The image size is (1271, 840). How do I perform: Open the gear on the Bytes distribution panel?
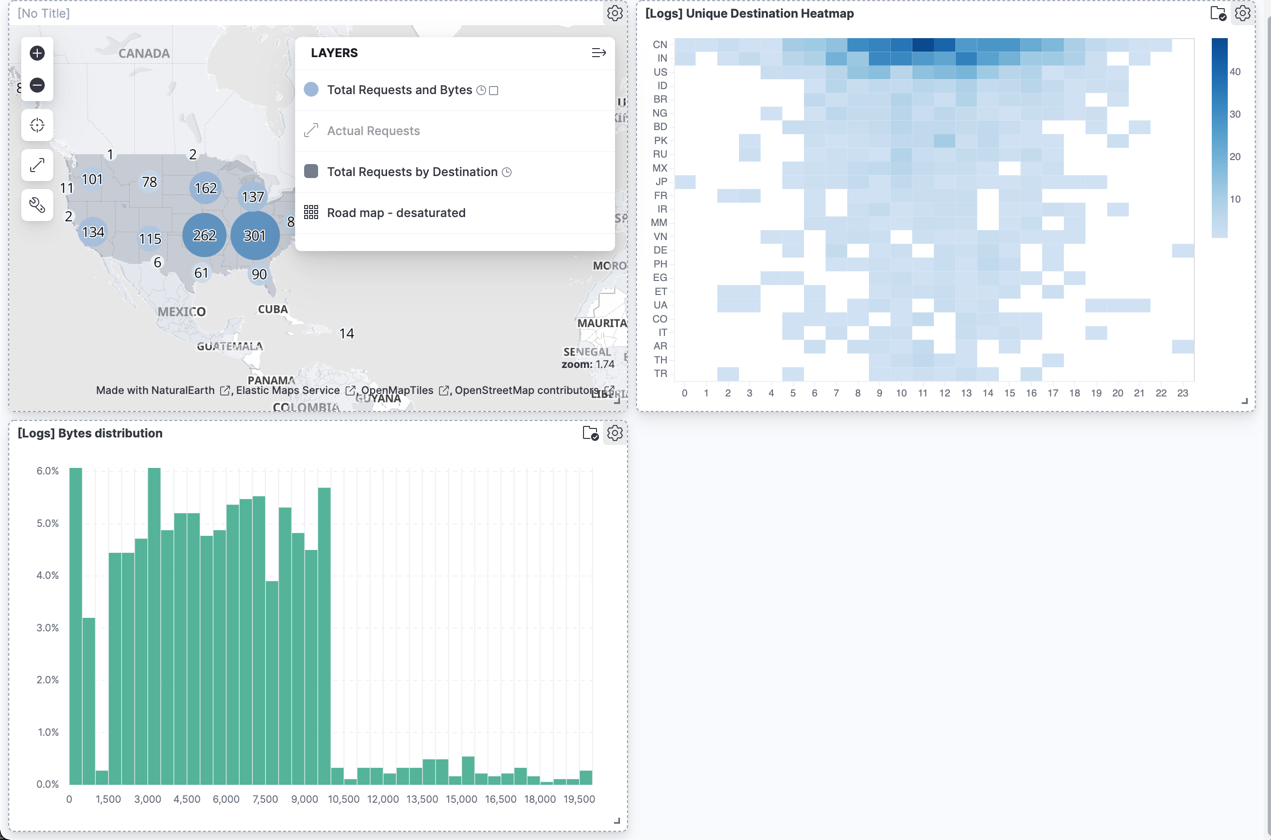pyautogui.click(x=615, y=432)
